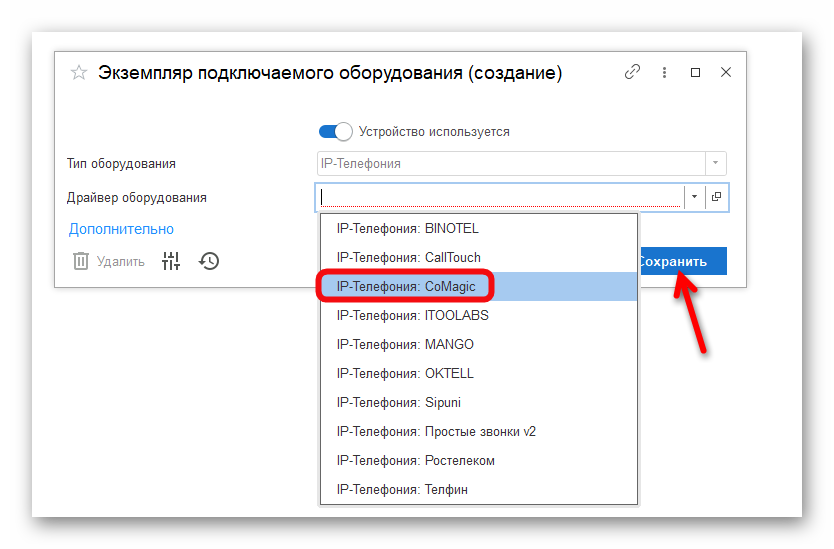Open the 'Дополнительно' link
Viewport: 834px width, 549px height.
coord(121,229)
